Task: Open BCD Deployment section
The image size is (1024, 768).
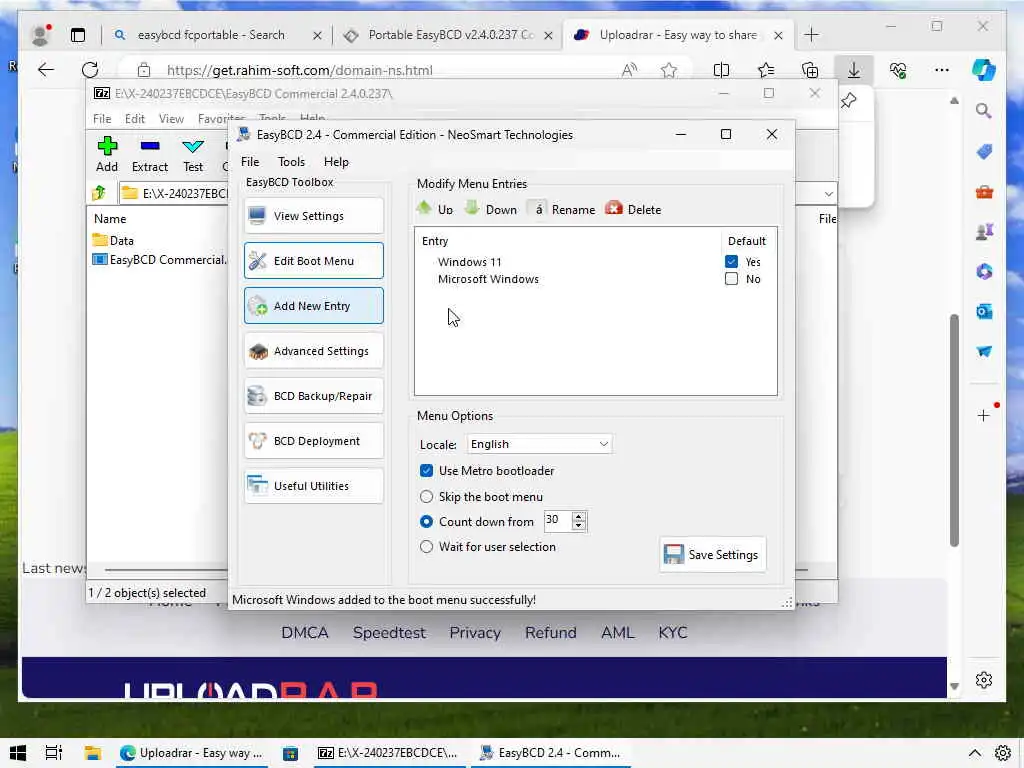Action: 313,441
